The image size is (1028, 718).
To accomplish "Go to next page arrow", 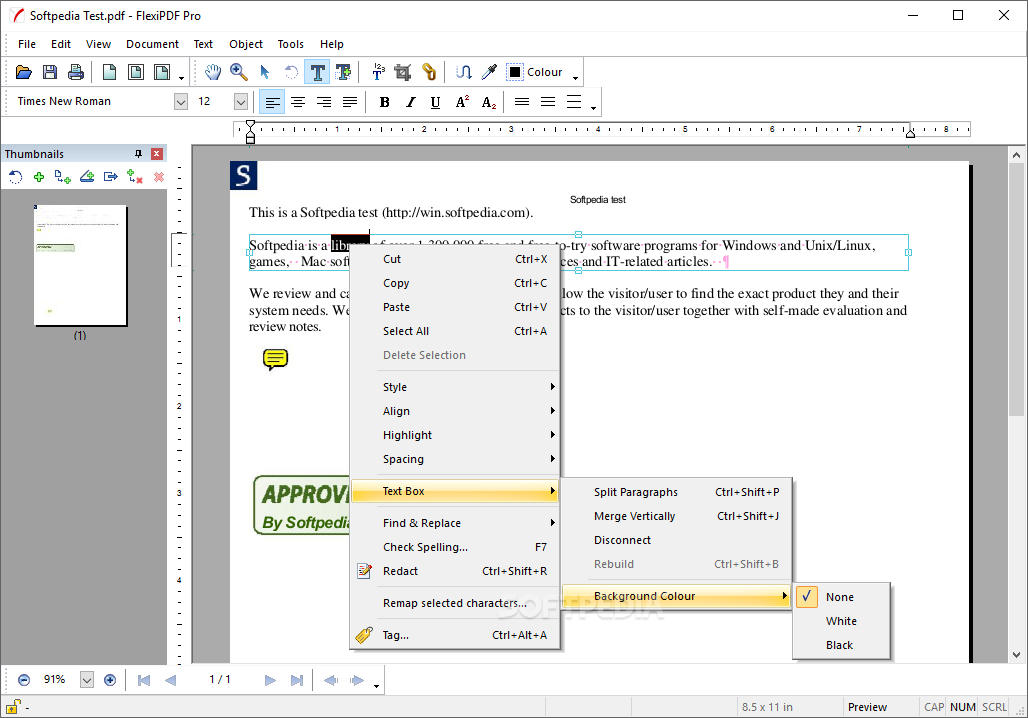I will point(270,680).
